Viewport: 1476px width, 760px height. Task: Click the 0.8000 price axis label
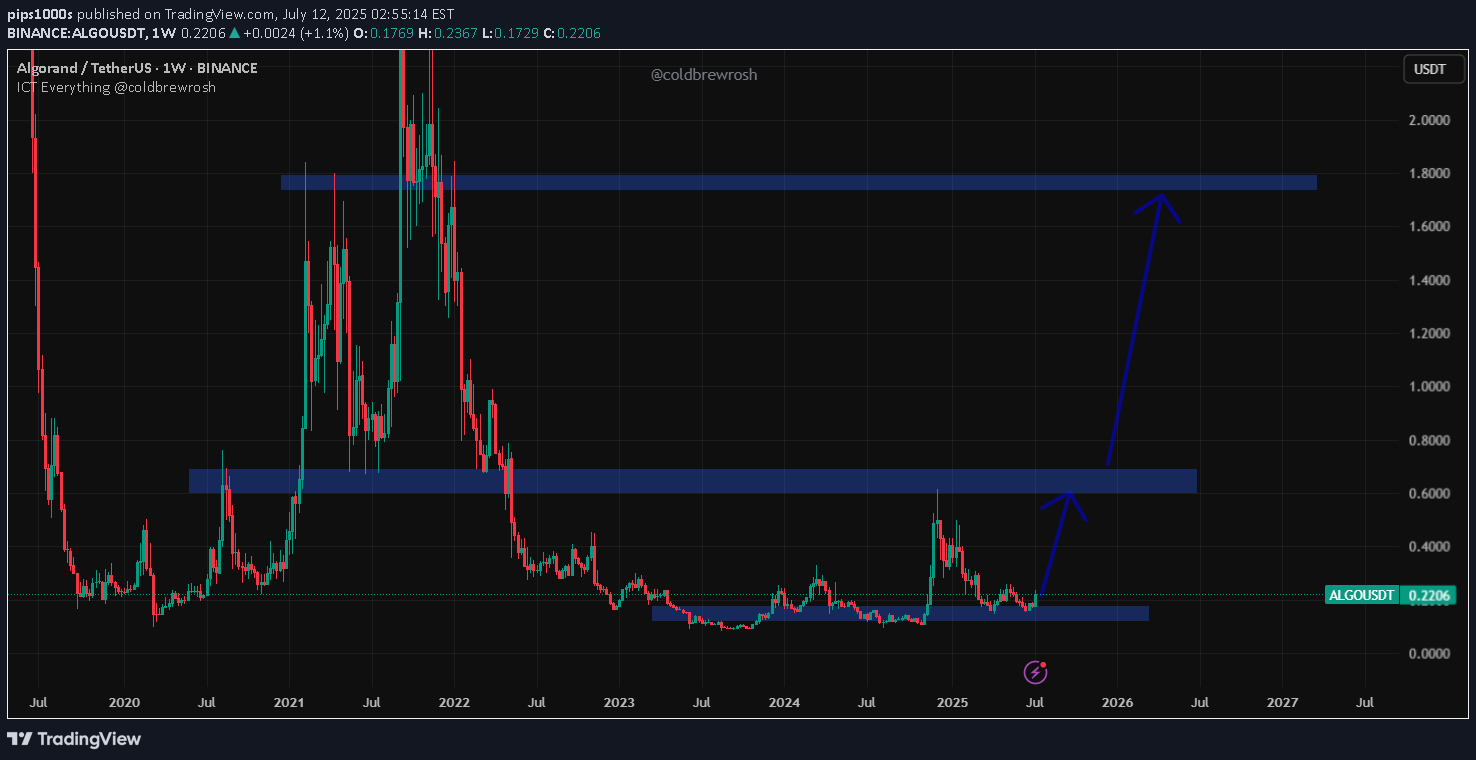(x=1429, y=440)
